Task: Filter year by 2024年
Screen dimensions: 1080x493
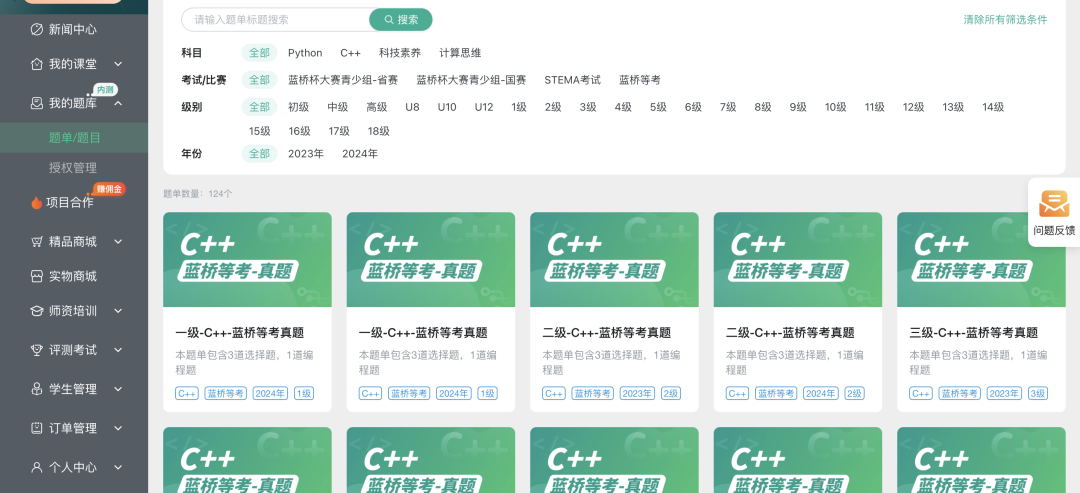Action: [360, 154]
